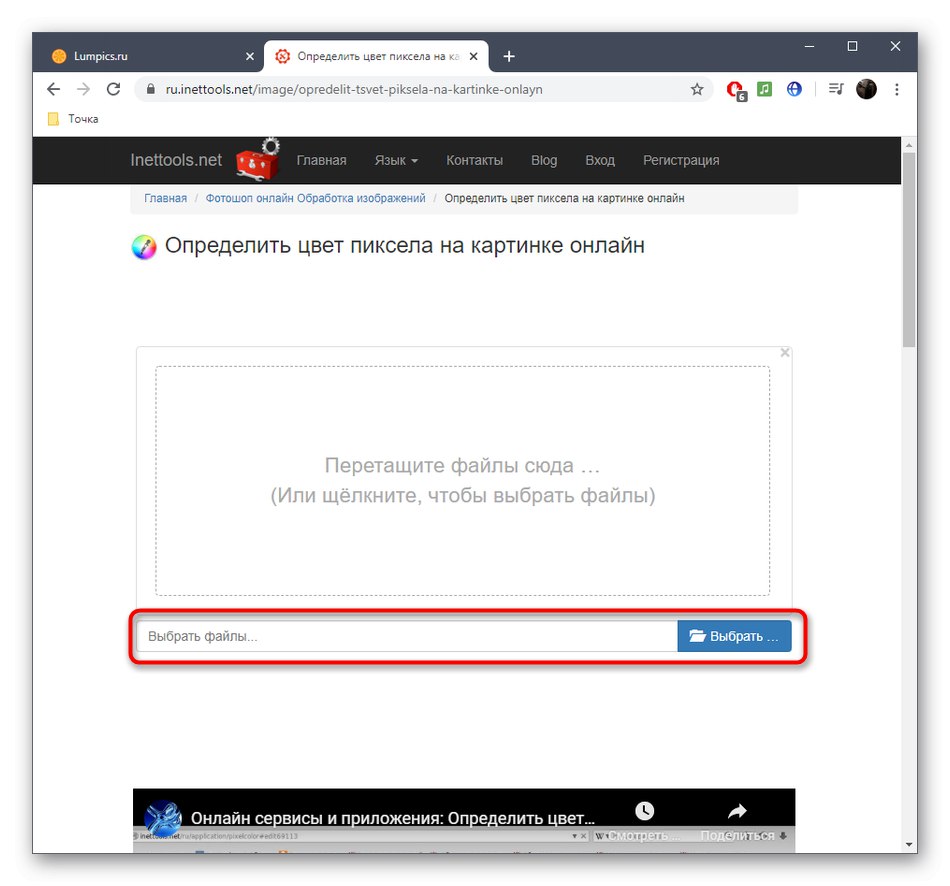Image resolution: width=950 pixels, height=886 pixels.
Task: Expand the Язык language dropdown
Action: click(x=396, y=161)
